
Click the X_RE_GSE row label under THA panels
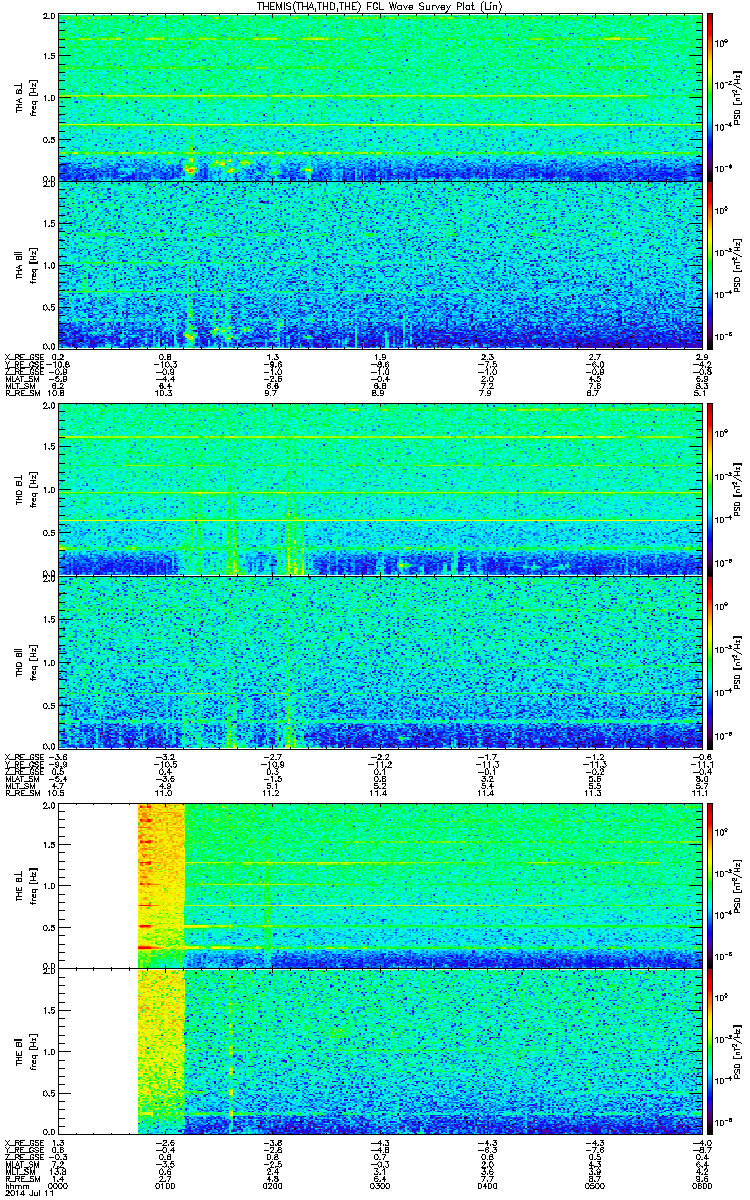(24, 358)
